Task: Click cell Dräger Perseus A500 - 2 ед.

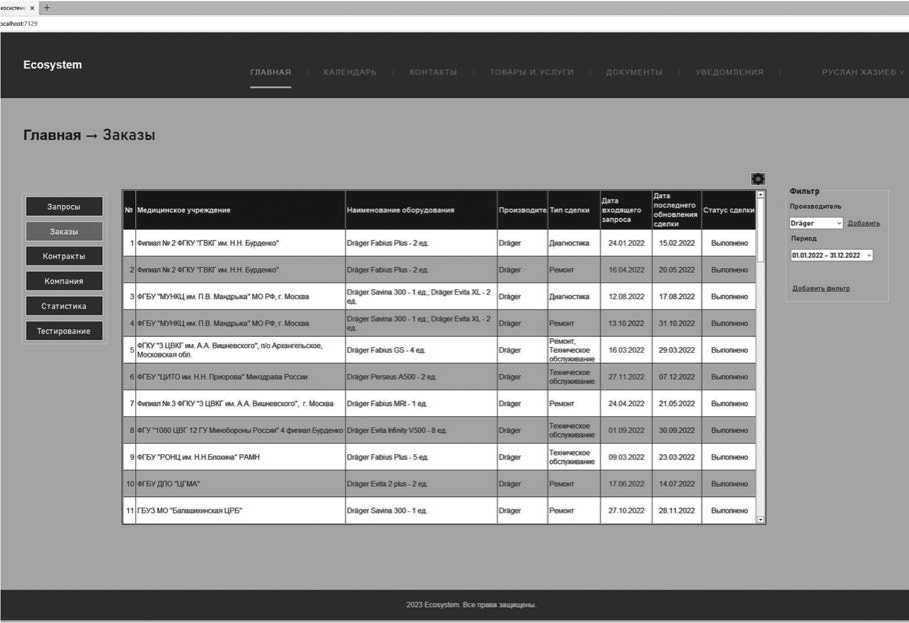Action: [x=421, y=377]
